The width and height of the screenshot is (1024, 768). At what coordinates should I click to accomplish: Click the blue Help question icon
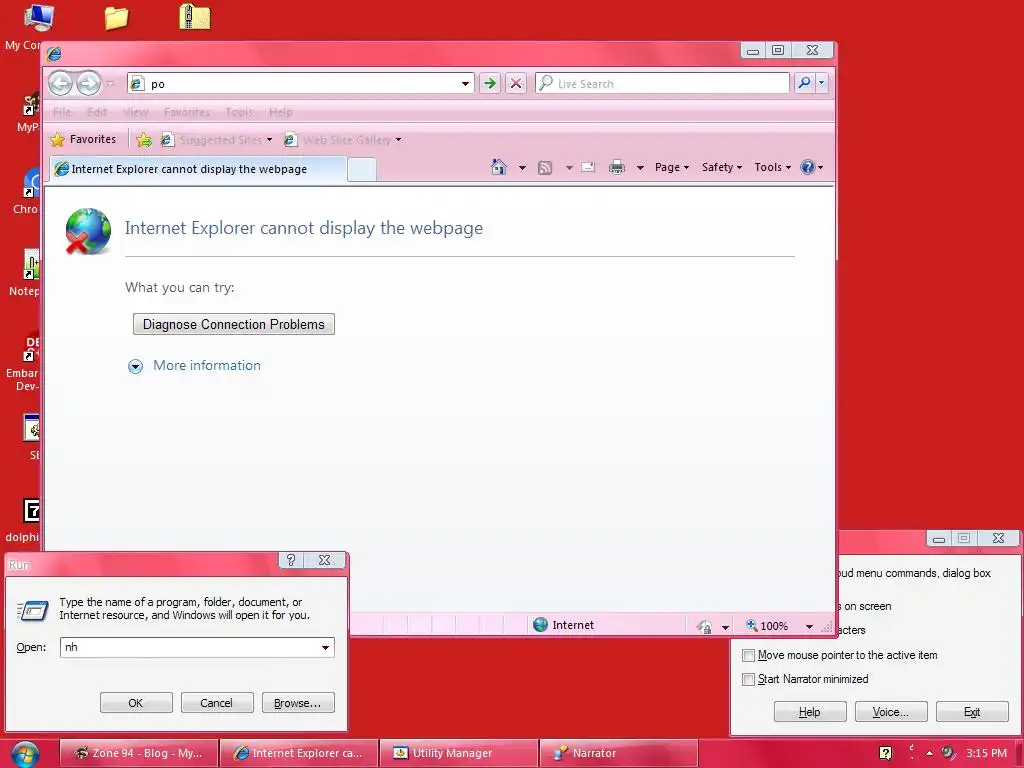[x=808, y=167]
